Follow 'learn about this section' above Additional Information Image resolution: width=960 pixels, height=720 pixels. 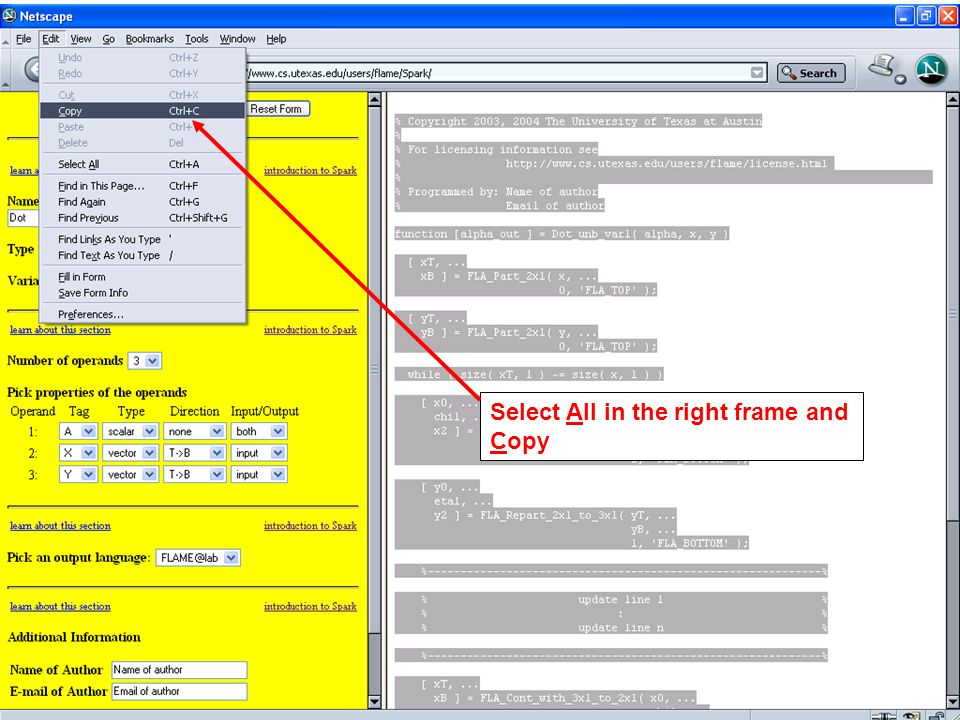pyautogui.click(x=60, y=606)
